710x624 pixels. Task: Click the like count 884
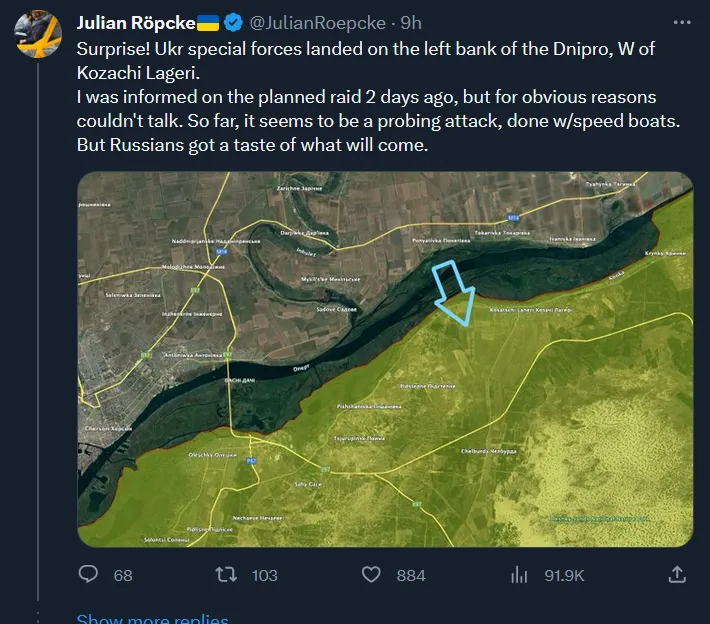[x=410, y=575]
